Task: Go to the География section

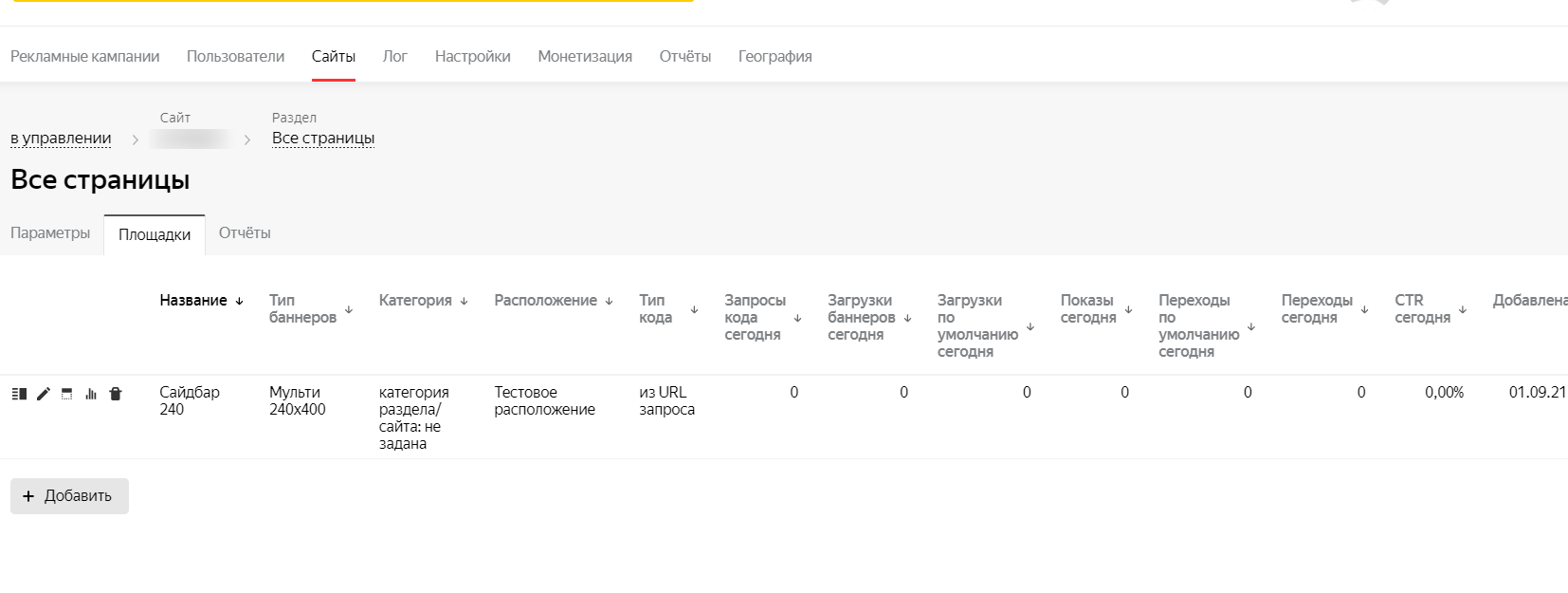Action: tap(775, 56)
